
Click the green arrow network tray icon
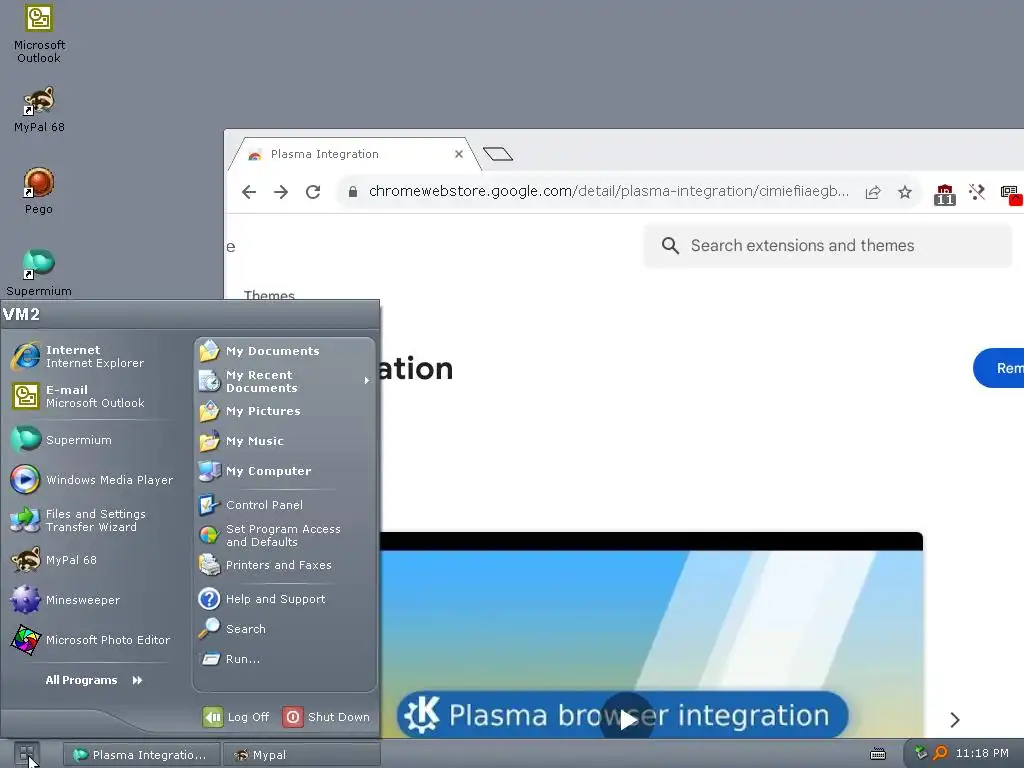[x=921, y=752]
